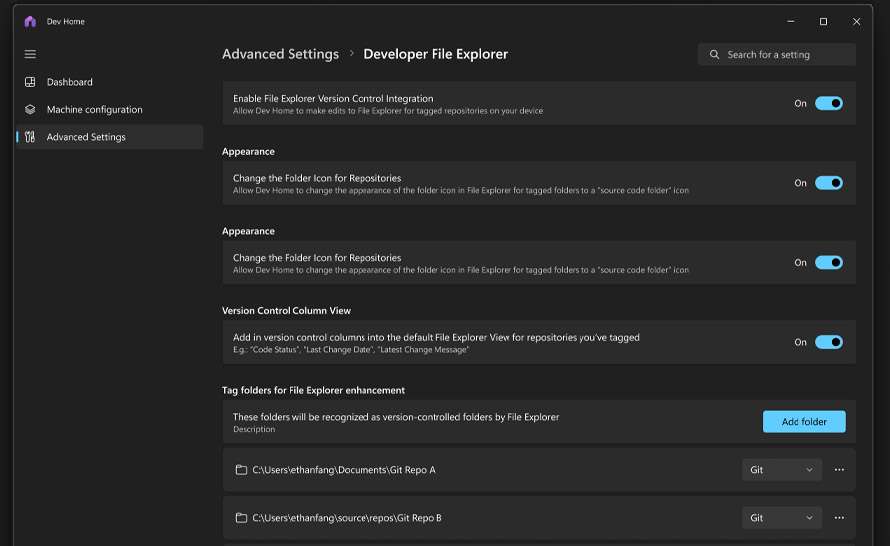The height and width of the screenshot is (546, 890).
Task: Open more options for Git Repo A
Action: [839, 470]
